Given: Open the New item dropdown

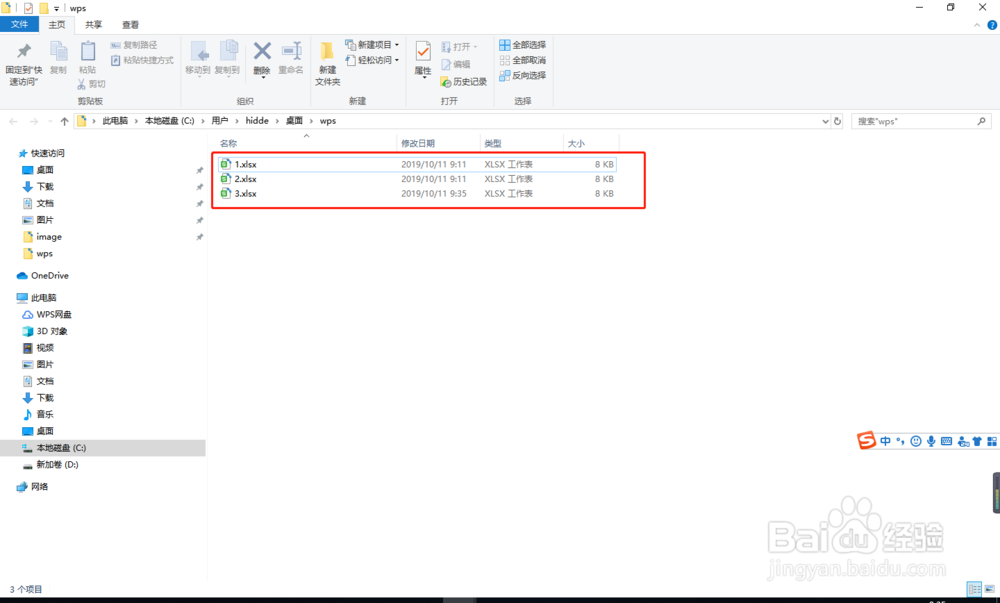Looking at the screenshot, I should [372, 45].
